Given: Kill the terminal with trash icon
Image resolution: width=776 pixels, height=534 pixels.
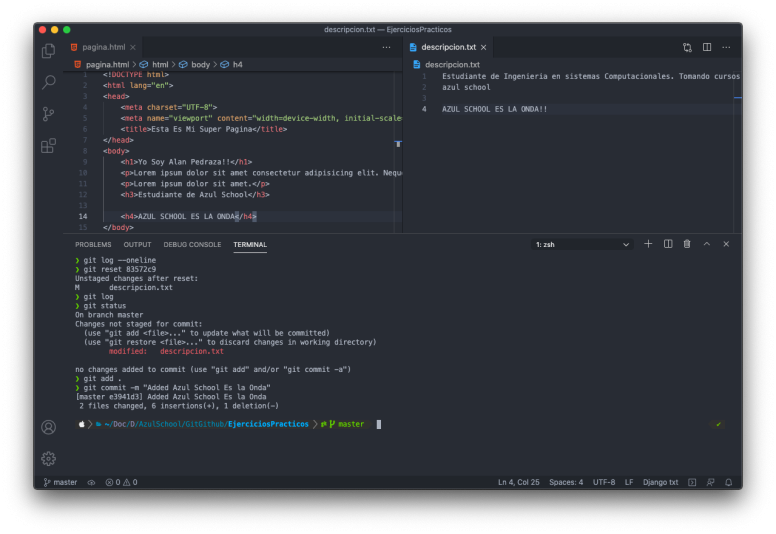Looking at the screenshot, I should click(687, 244).
